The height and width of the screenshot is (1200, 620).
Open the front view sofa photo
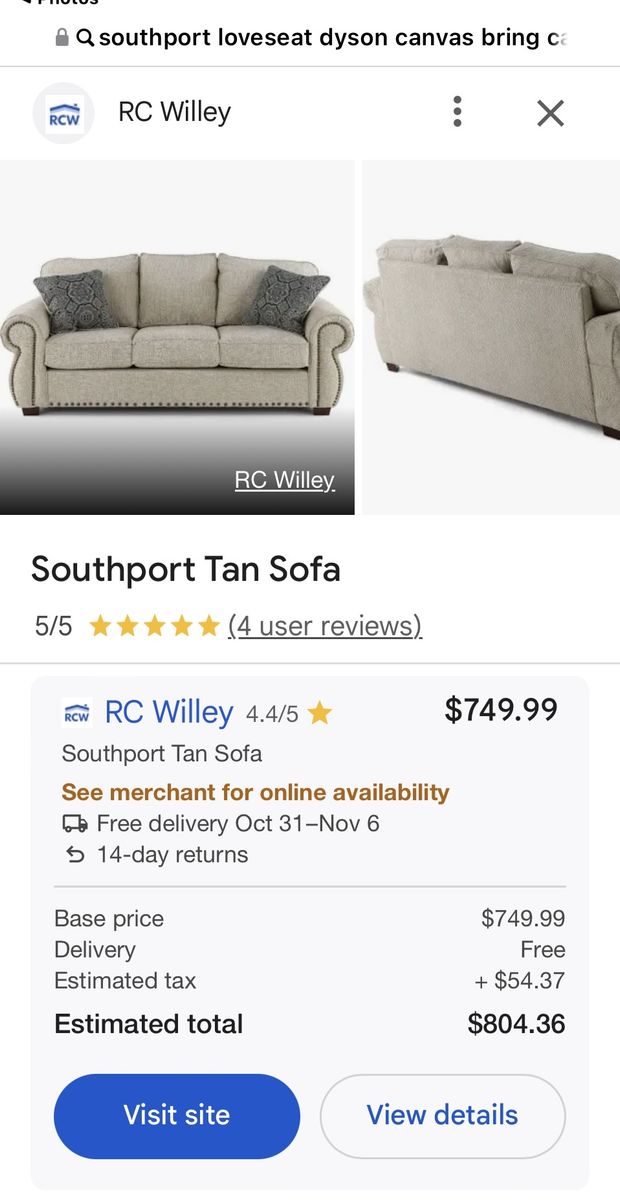177,335
